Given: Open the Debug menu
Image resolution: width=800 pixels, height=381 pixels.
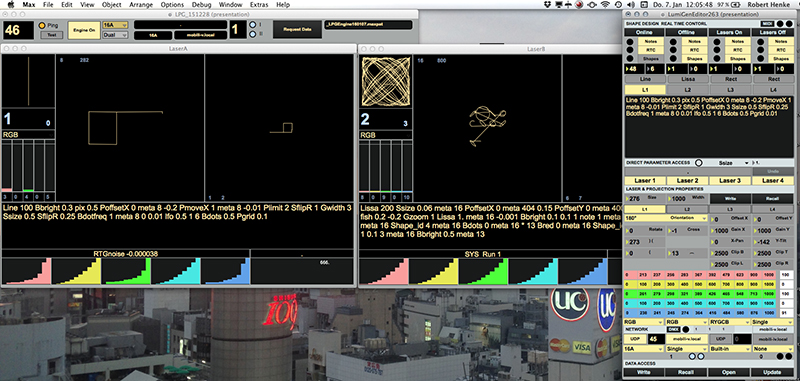Looking at the screenshot, I should coord(202,5).
